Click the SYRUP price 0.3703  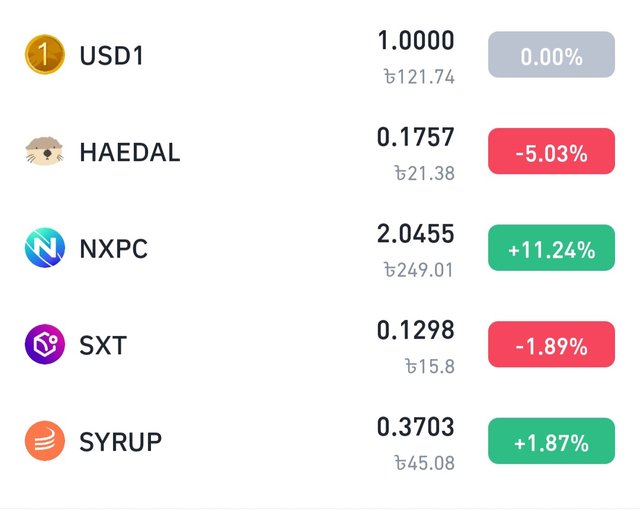tap(416, 427)
